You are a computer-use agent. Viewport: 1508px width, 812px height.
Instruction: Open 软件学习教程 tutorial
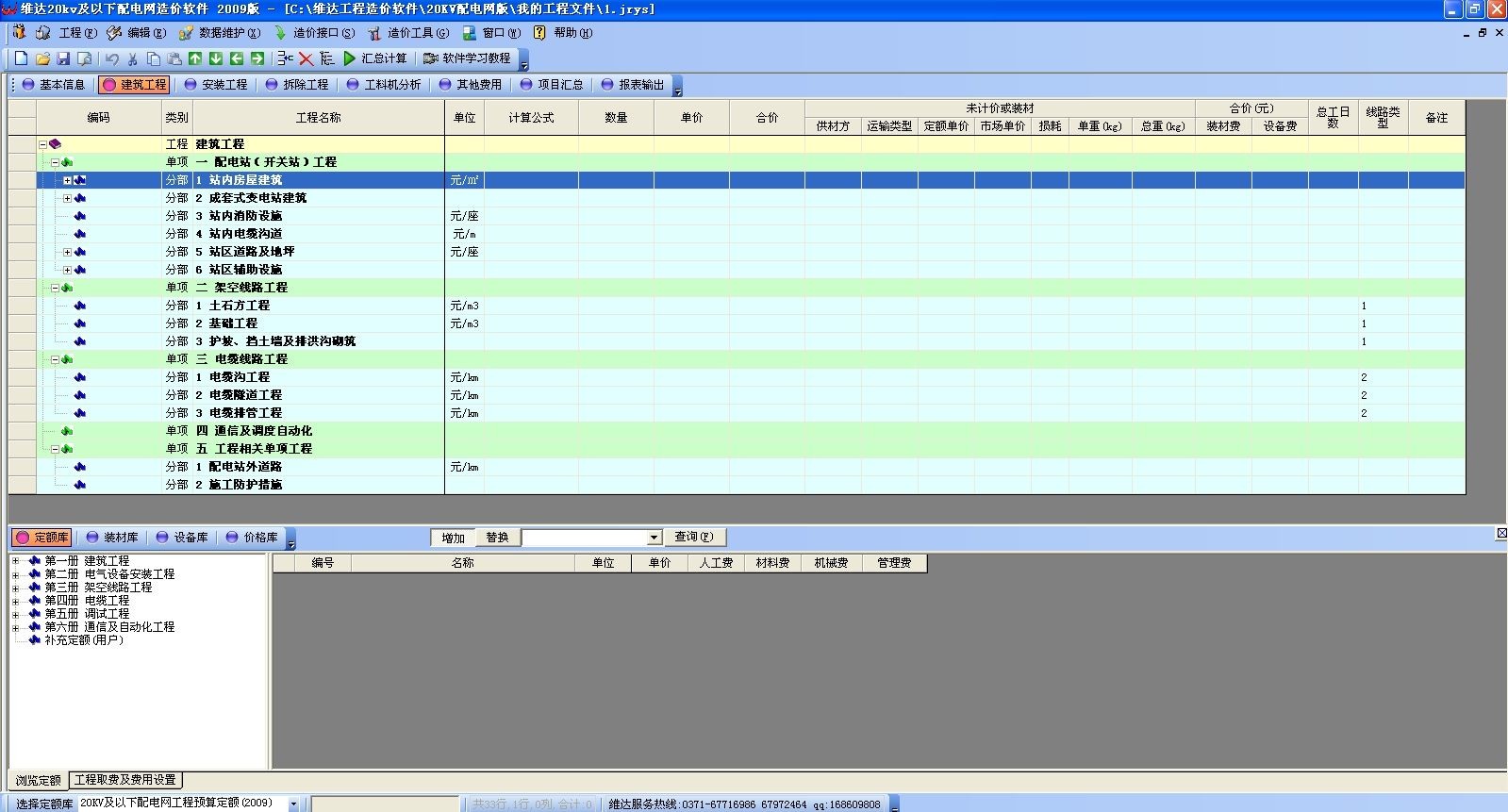[x=467, y=58]
